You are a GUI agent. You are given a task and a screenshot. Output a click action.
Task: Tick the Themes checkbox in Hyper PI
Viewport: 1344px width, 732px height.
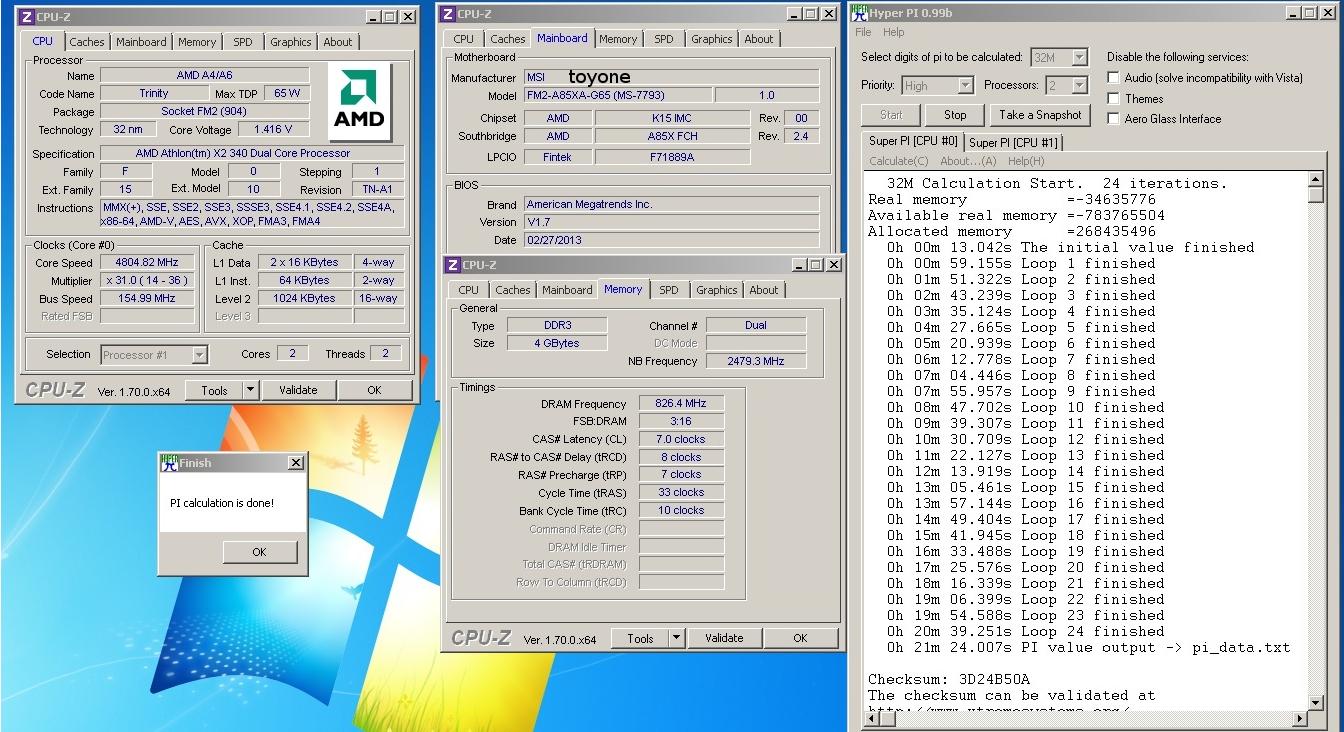click(1113, 98)
